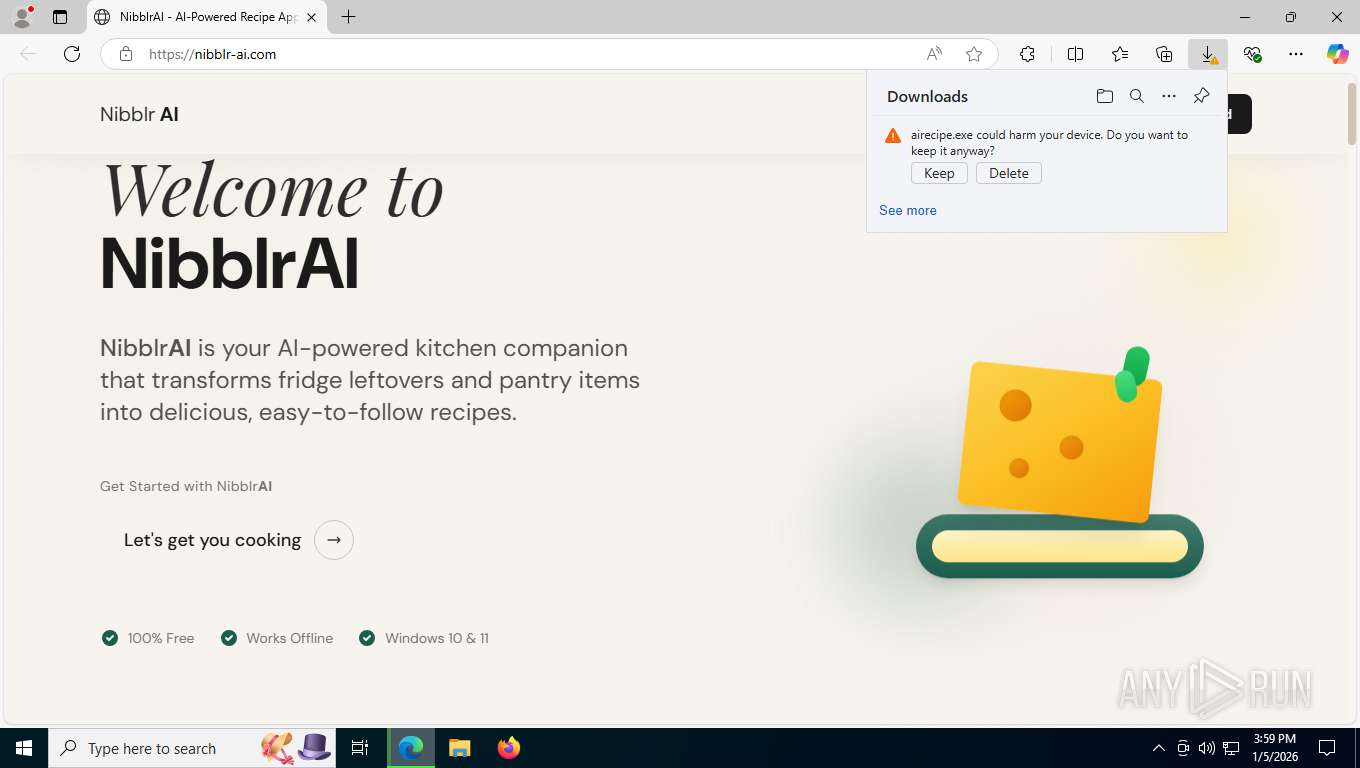Image resolution: width=1360 pixels, height=768 pixels.
Task: Add page to favorites star icon
Action: (974, 54)
